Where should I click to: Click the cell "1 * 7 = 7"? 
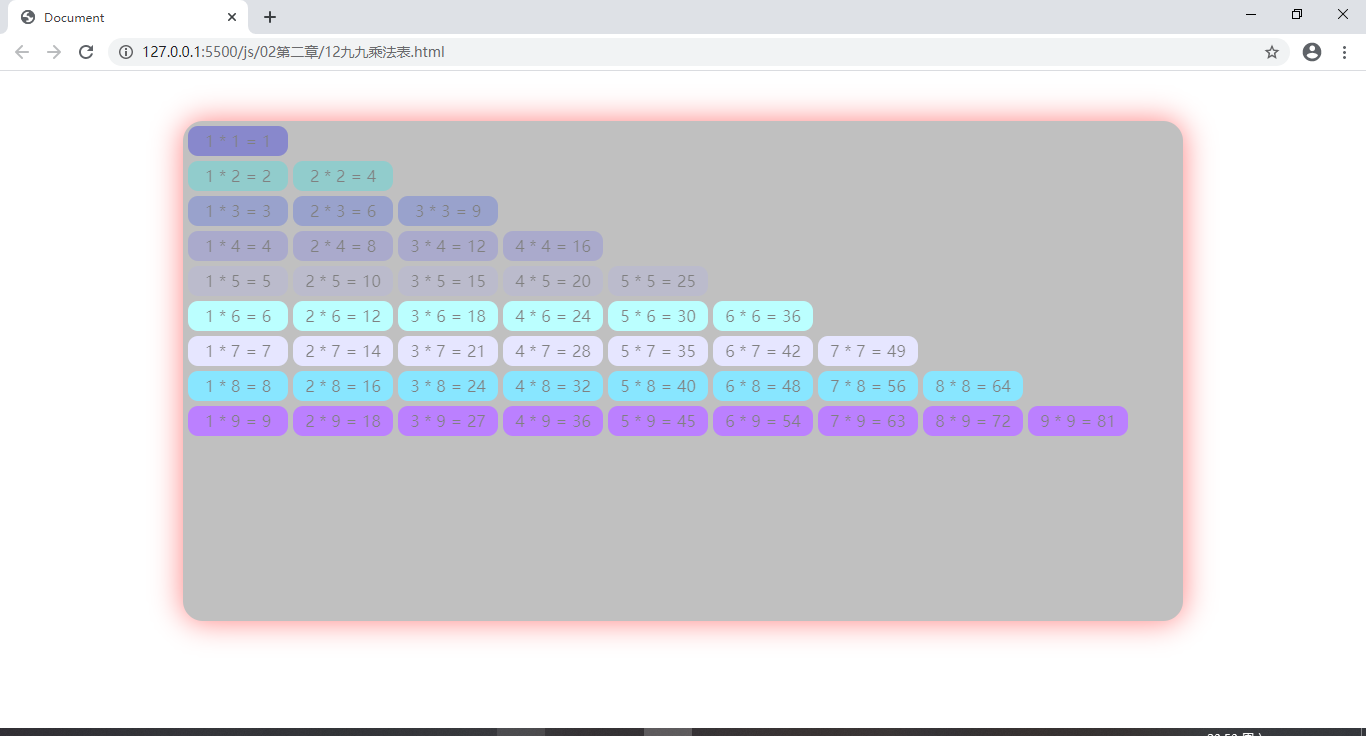tap(238, 351)
